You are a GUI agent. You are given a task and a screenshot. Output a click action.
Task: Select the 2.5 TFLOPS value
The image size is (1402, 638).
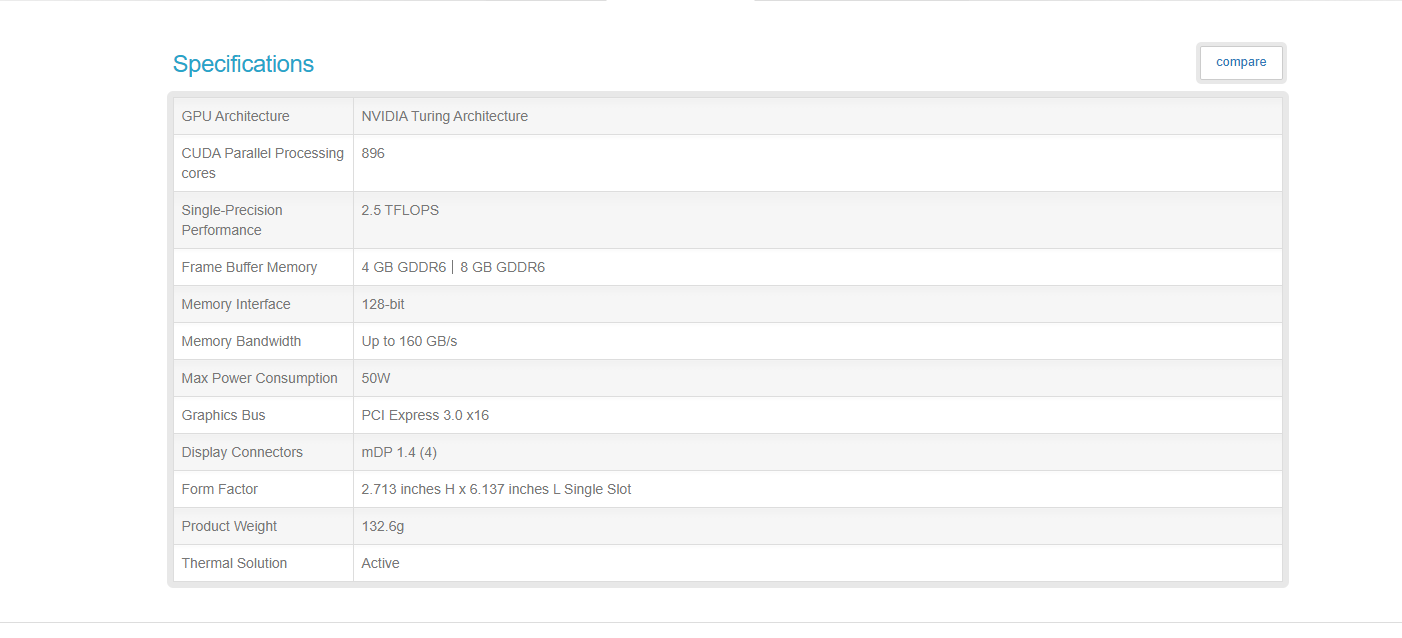coord(400,210)
